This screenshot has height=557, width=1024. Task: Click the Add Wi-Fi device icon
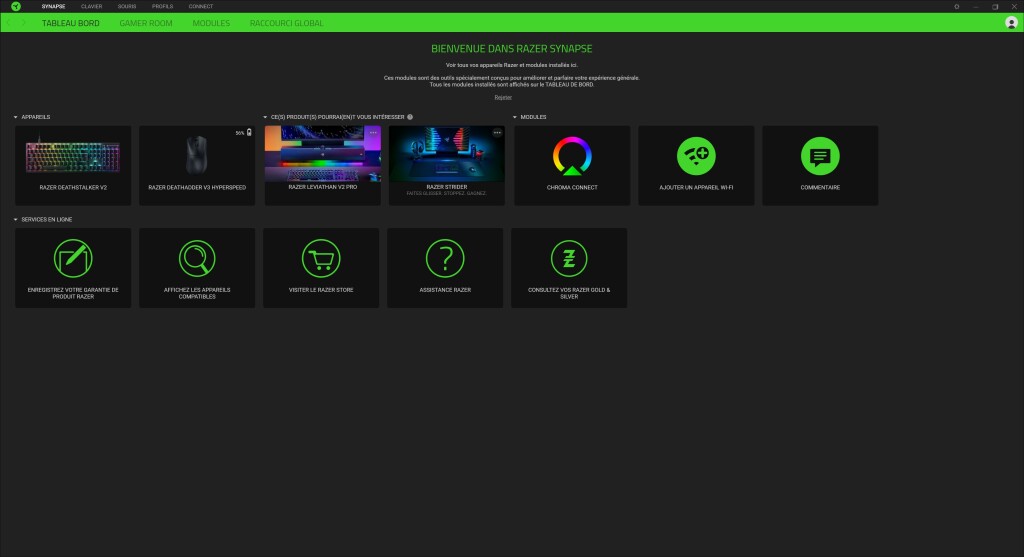coord(696,156)
